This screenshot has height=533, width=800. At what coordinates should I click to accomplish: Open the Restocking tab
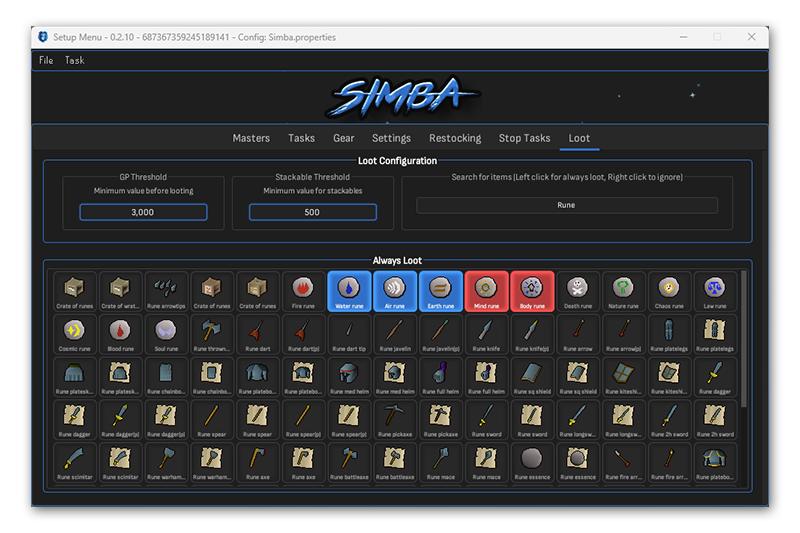tap(455, 138)
